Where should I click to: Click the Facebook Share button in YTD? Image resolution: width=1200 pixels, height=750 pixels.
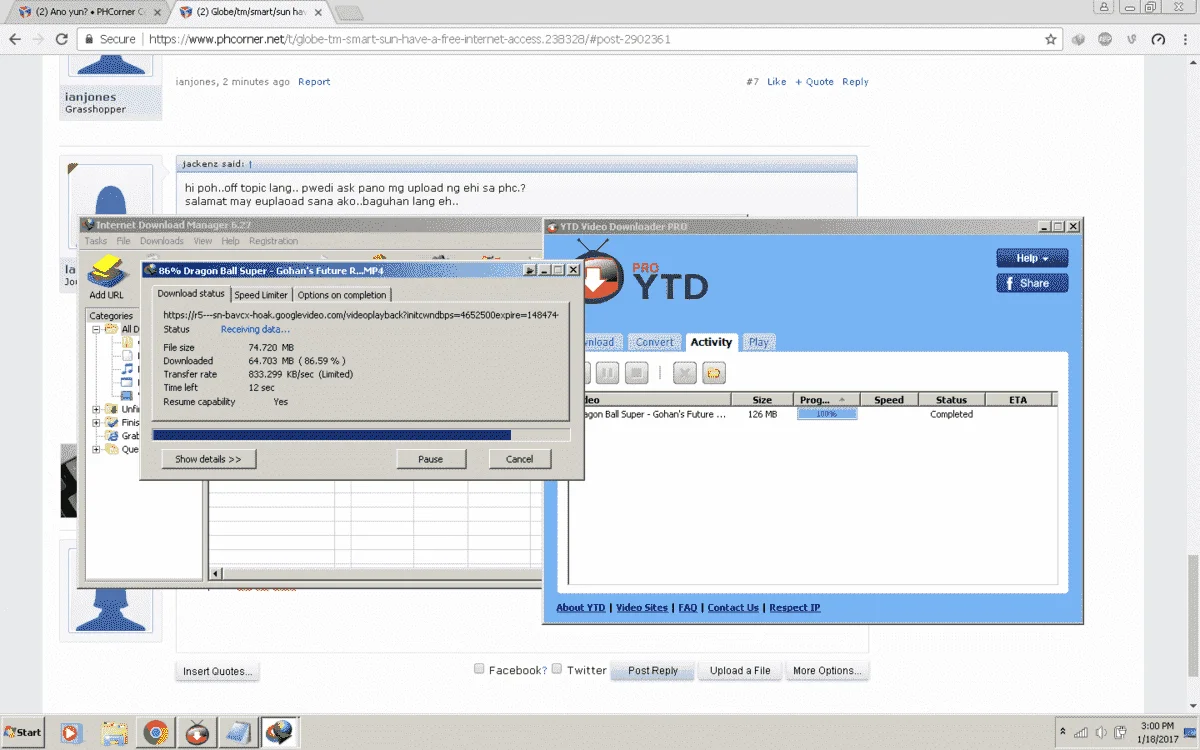[1032, 283]
